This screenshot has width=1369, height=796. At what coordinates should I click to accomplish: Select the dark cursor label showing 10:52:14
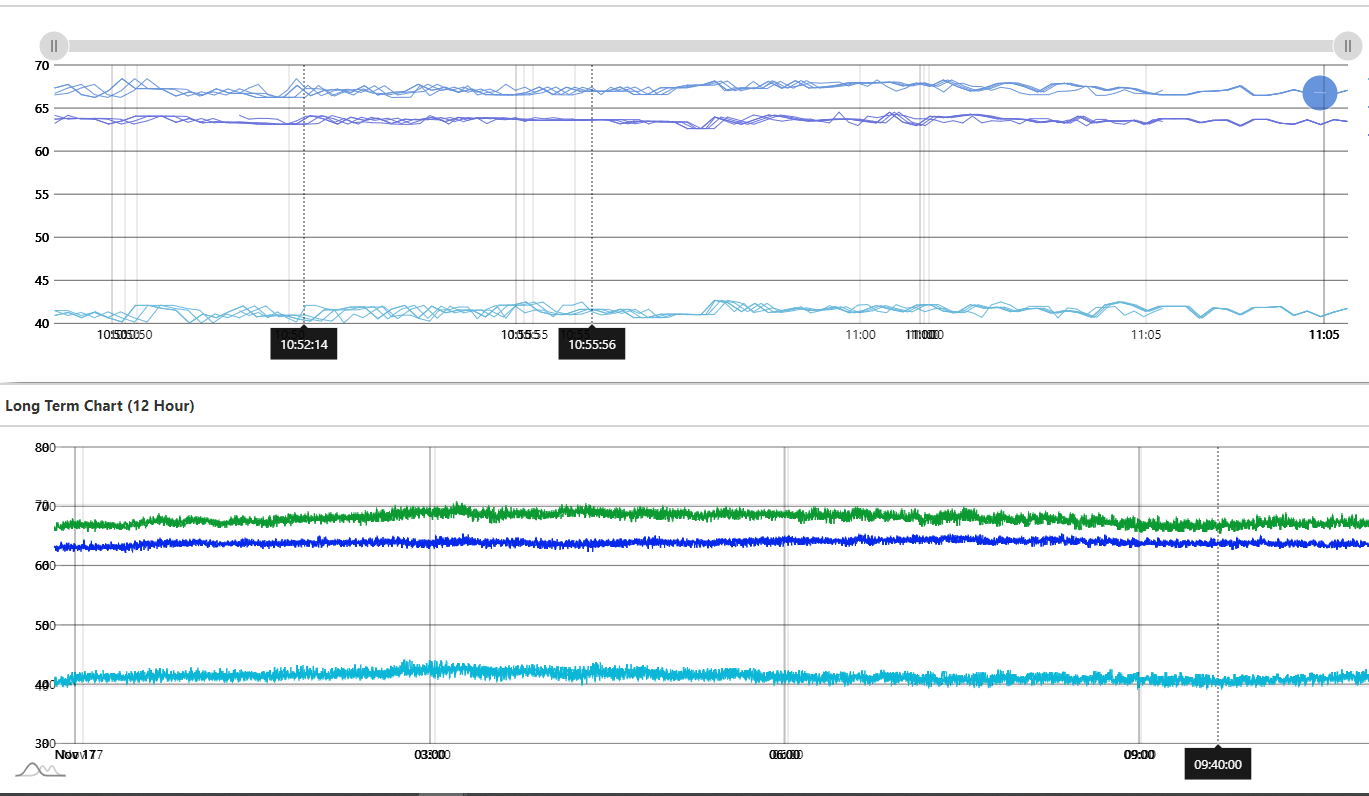pyautogui.click(x=303, y=343)
